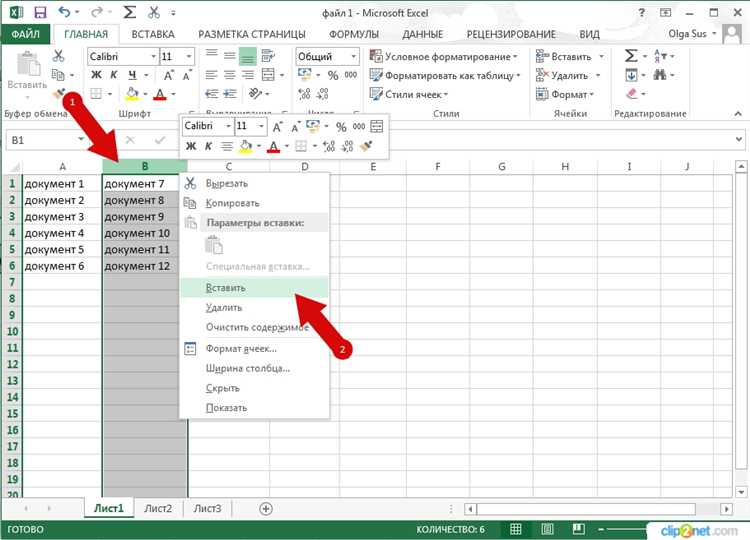Open the font size 11 dropdown in ribbon
The height and width of the screenshot is (540, 750).
tap(189, 56)
